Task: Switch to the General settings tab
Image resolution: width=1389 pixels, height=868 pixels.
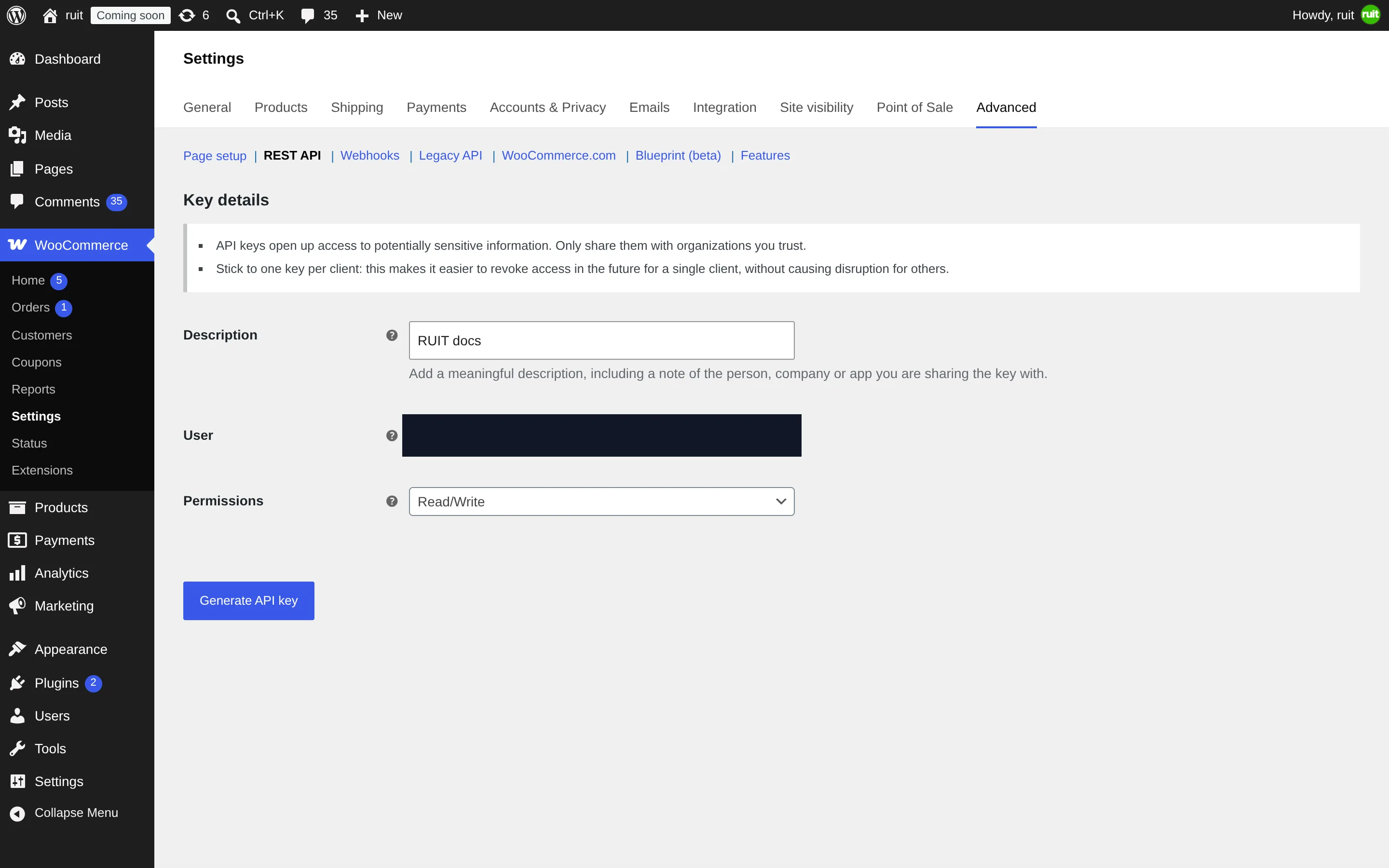Action: [207, 108]
